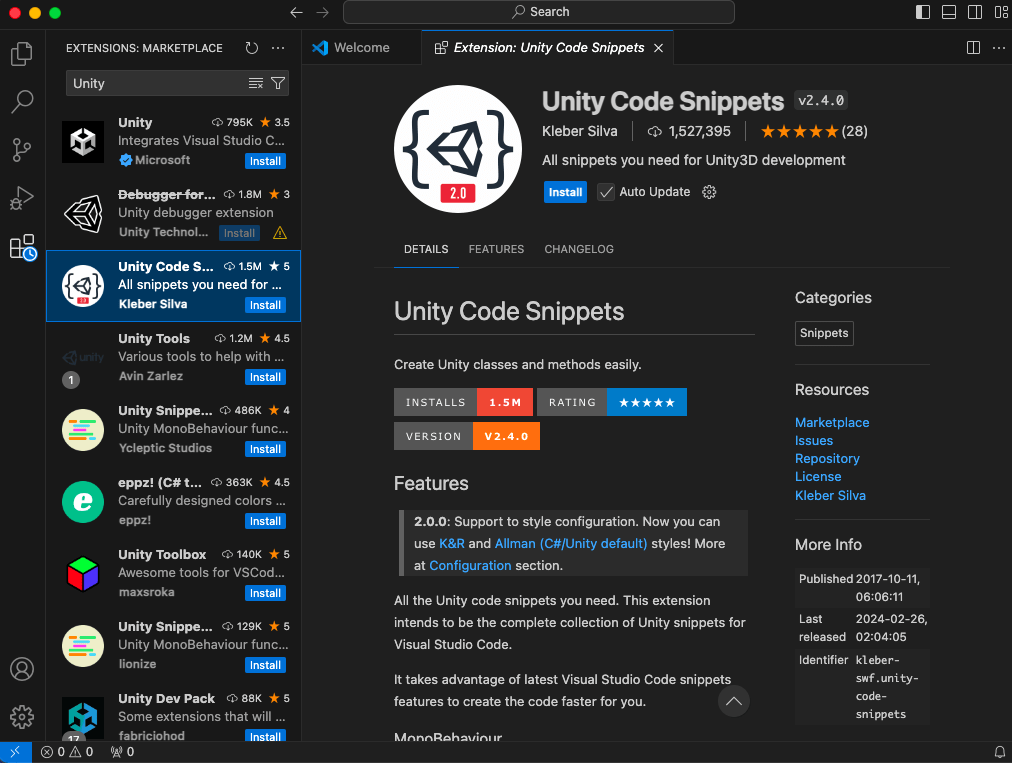This screenshot has height=763, width=1012.
Task: Open the Explorer view in activity bar
Action: tap(22, 54)
